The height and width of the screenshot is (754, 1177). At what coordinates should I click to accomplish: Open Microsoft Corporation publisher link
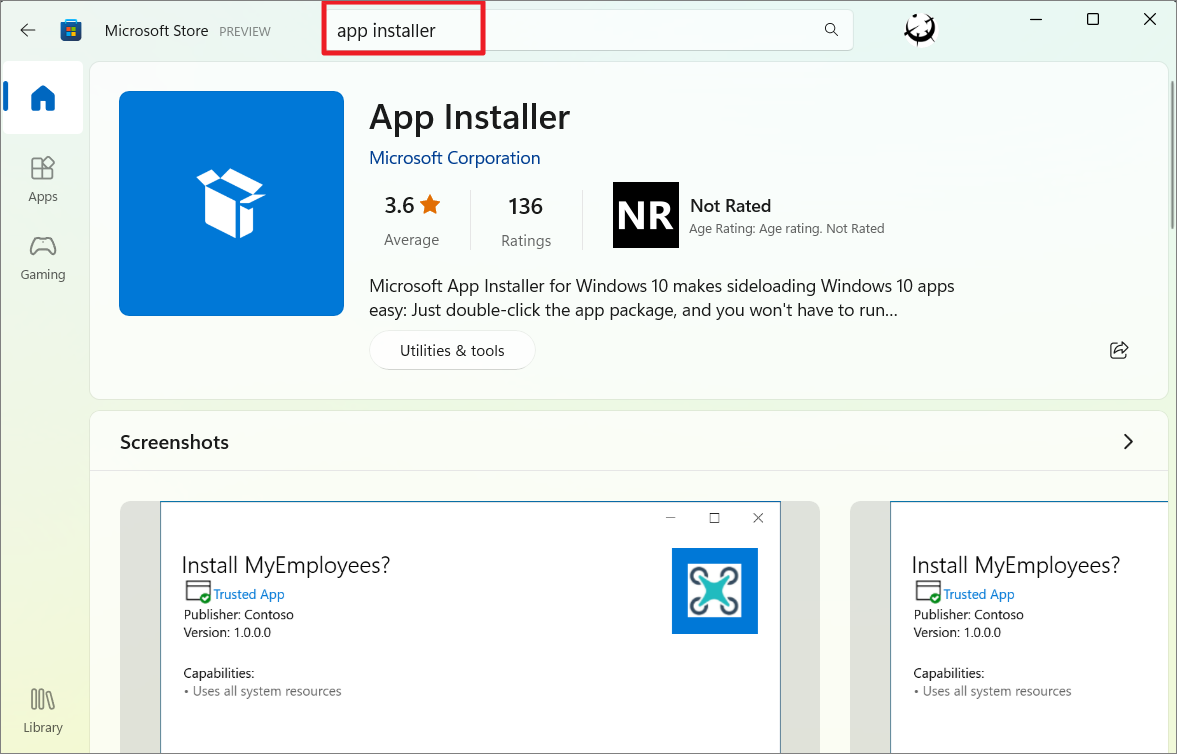point(455,158)
